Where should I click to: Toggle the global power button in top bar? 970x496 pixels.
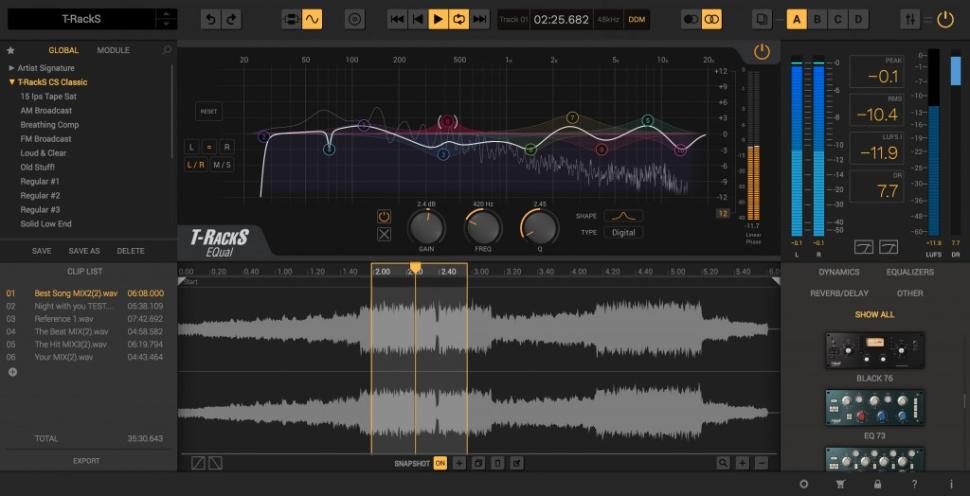click(945, 19)
